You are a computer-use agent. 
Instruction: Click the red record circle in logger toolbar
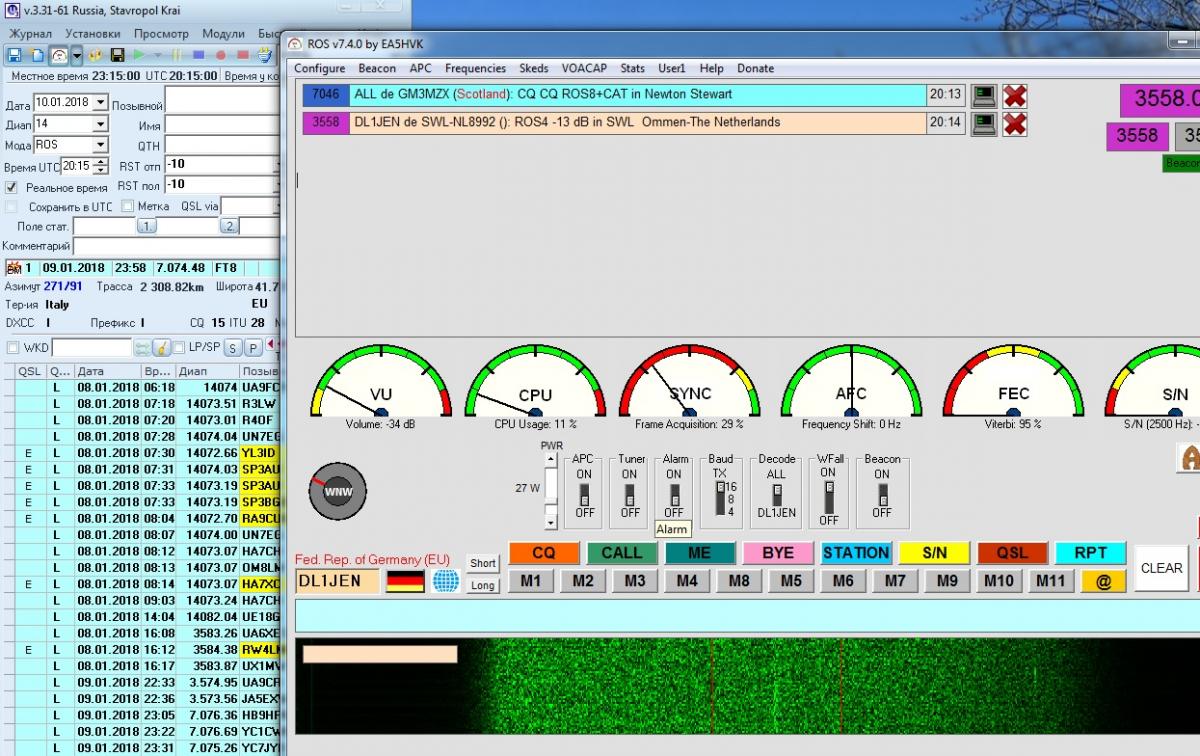(219, 55)
